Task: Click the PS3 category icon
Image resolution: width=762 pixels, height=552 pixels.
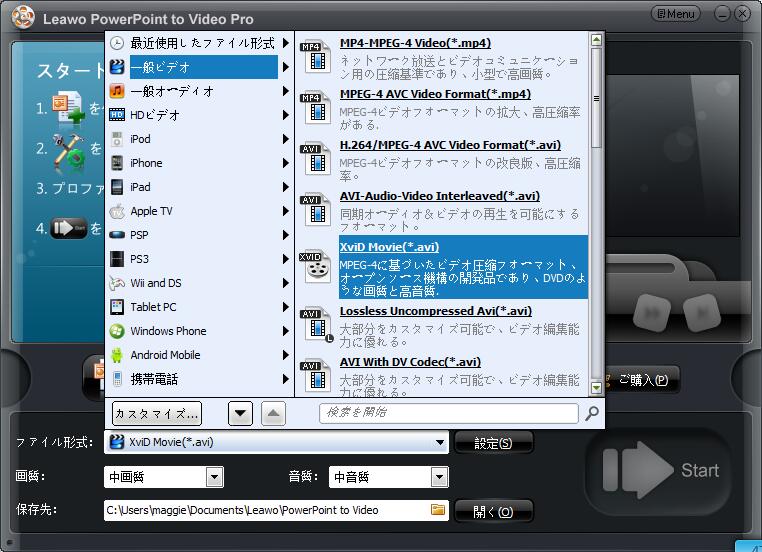Action: (x=117, y=259)
